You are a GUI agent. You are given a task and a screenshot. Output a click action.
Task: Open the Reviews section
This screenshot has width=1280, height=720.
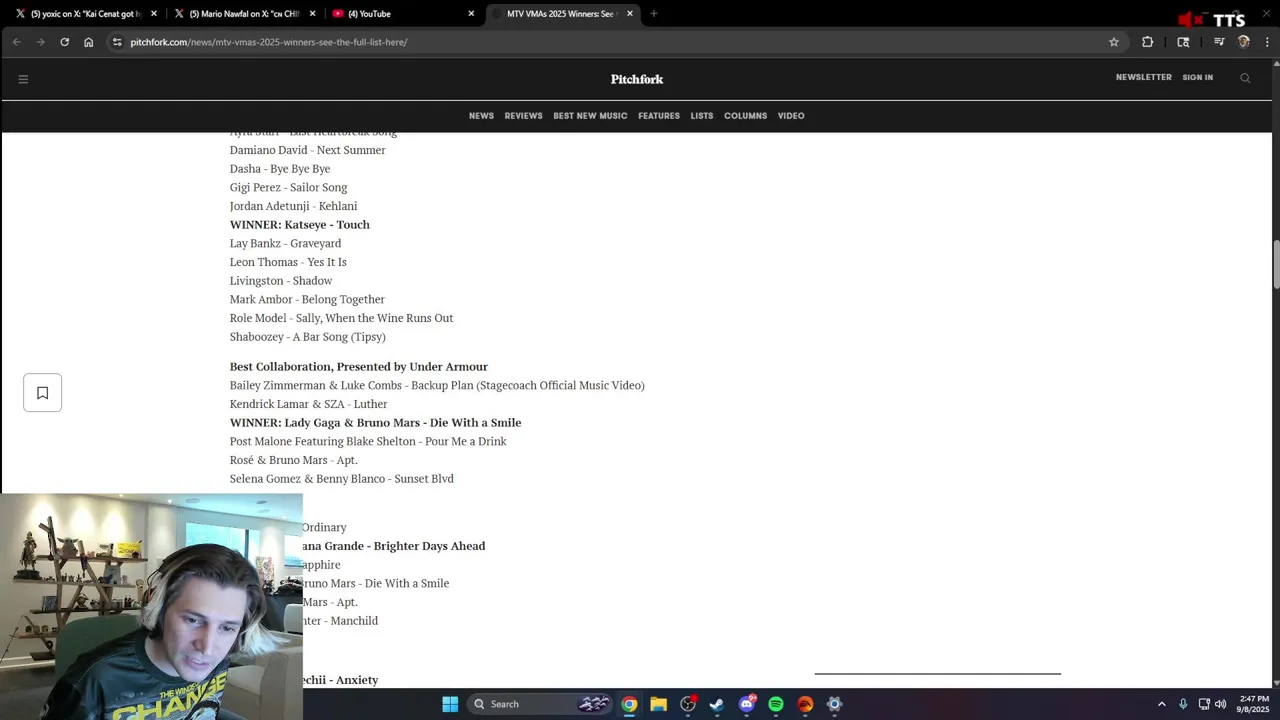tap(523, 116)
